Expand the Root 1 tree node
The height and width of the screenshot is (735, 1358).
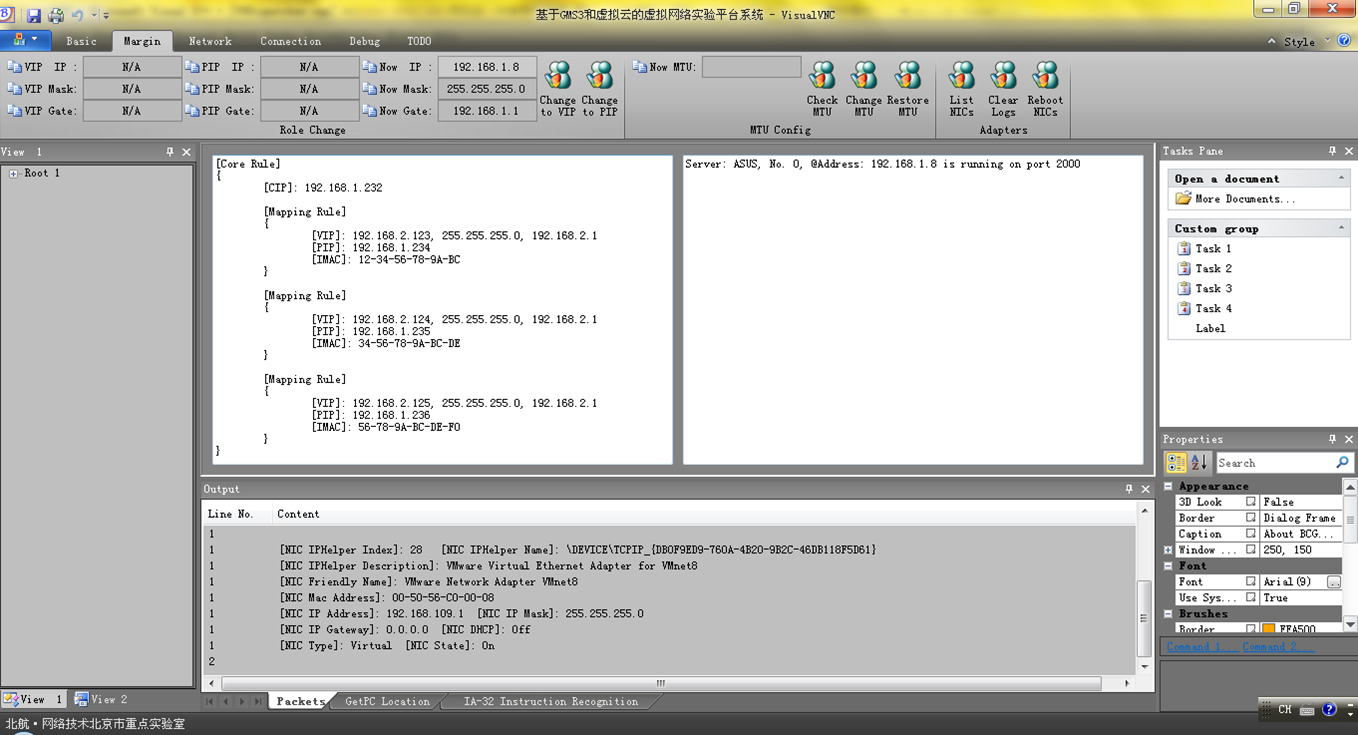click(x=14, y=174)
